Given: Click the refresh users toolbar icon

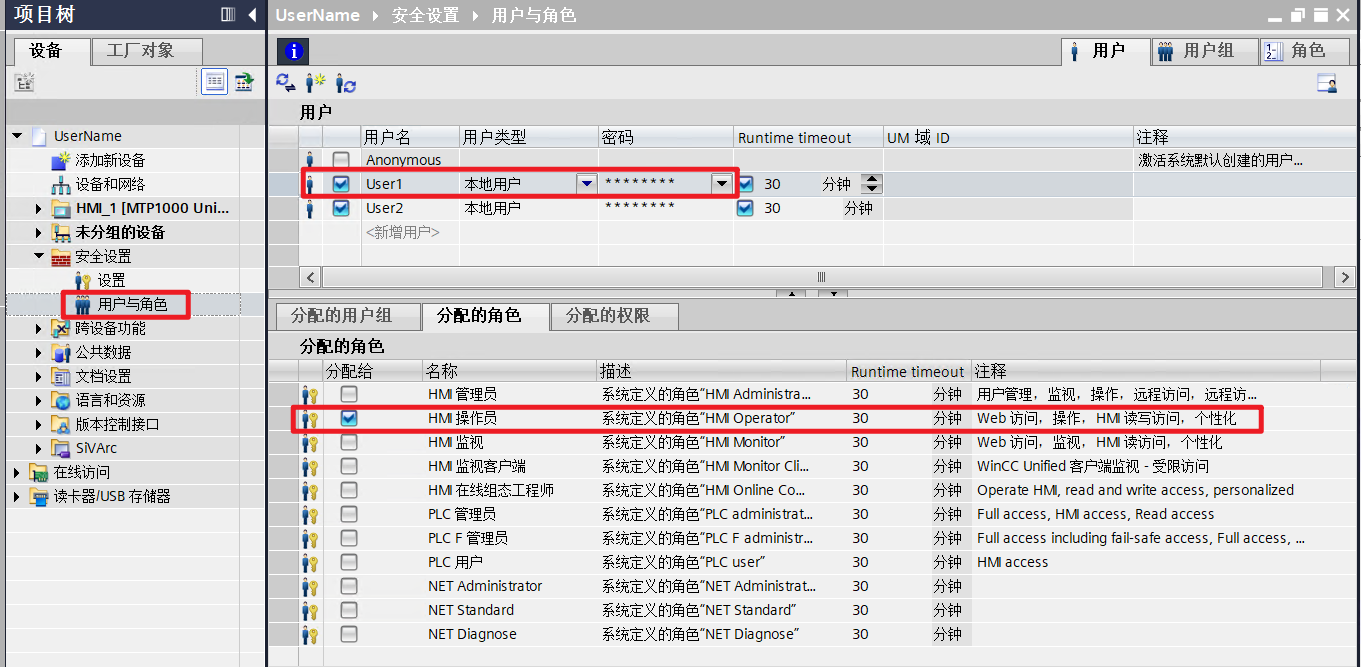Looking at the screenshot, I should (x=286, y=83).
